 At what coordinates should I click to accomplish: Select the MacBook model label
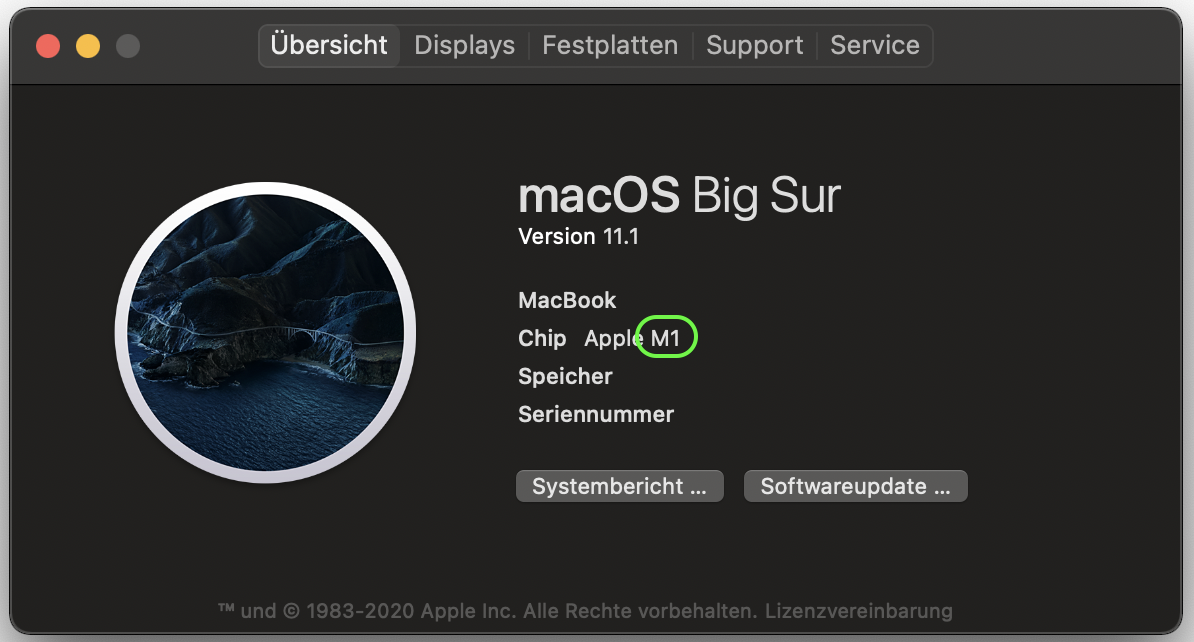click(567, 300)
